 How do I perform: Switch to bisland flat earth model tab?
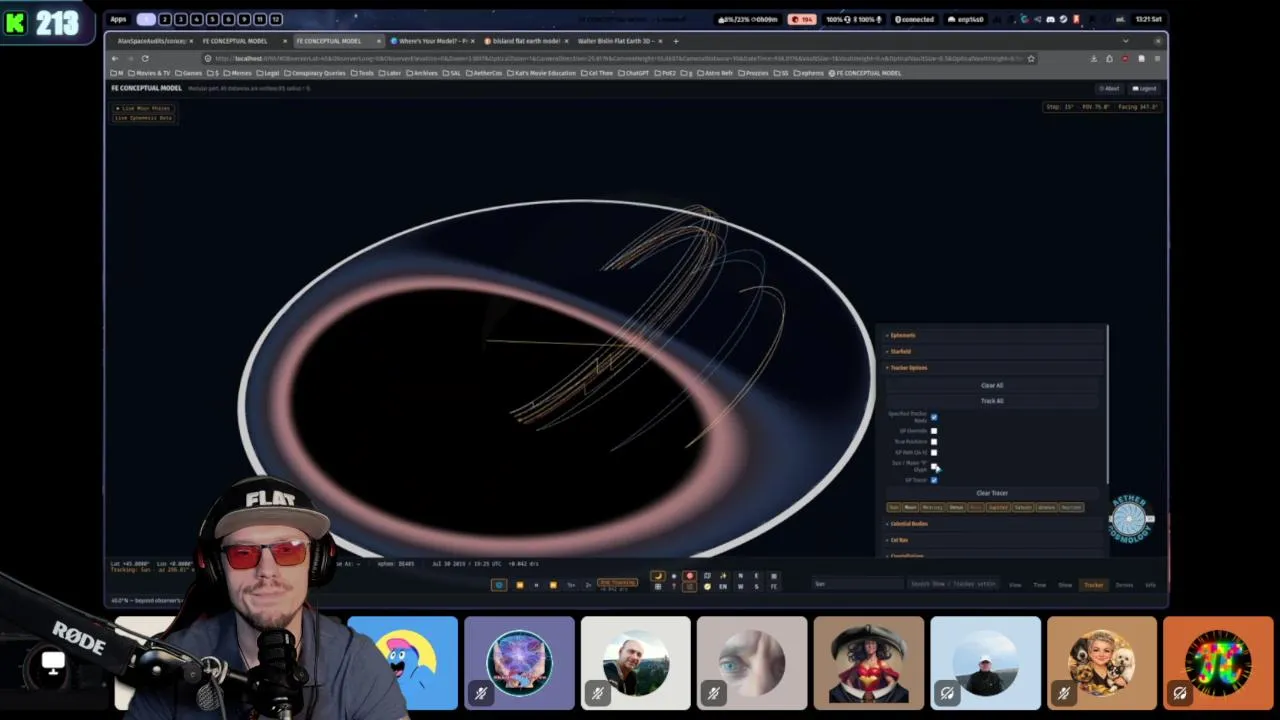tap(522, 41)
